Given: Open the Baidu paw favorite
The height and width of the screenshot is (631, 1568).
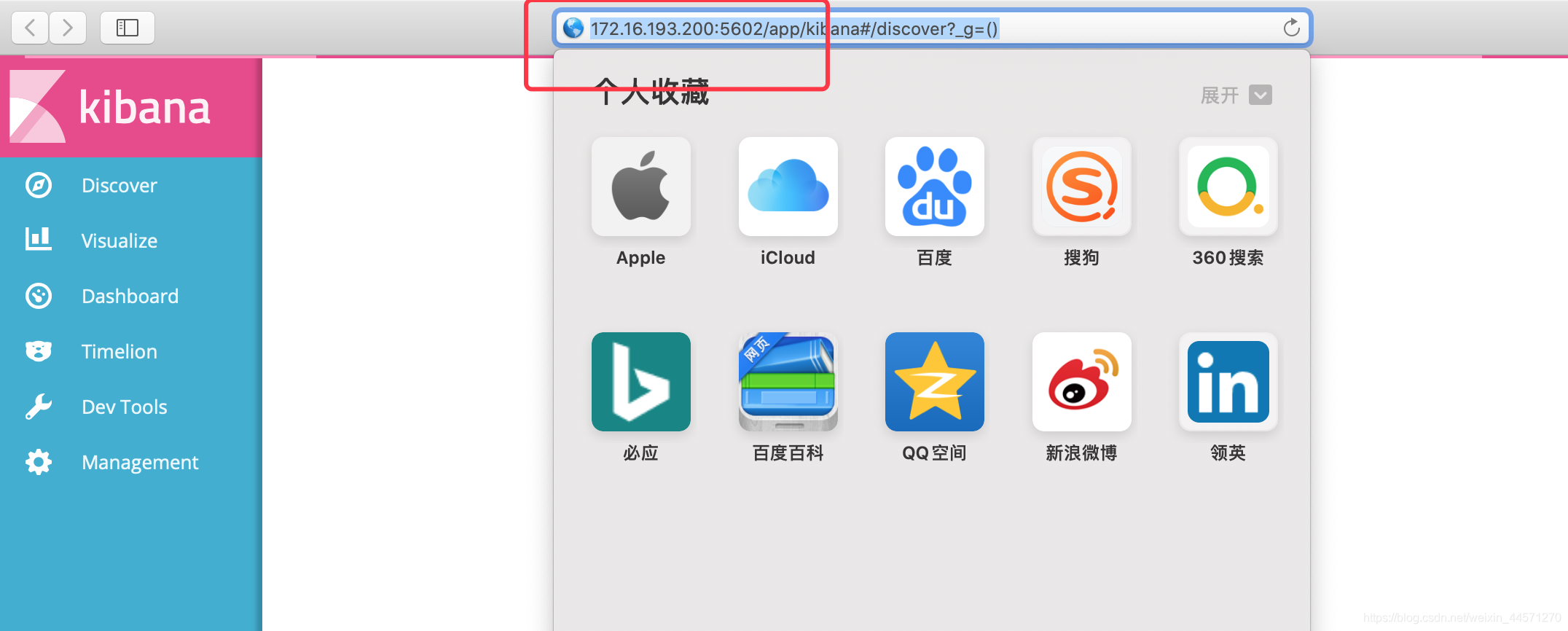Looking at the screenshot, I should pyautogui.click(x=935, y=187).
